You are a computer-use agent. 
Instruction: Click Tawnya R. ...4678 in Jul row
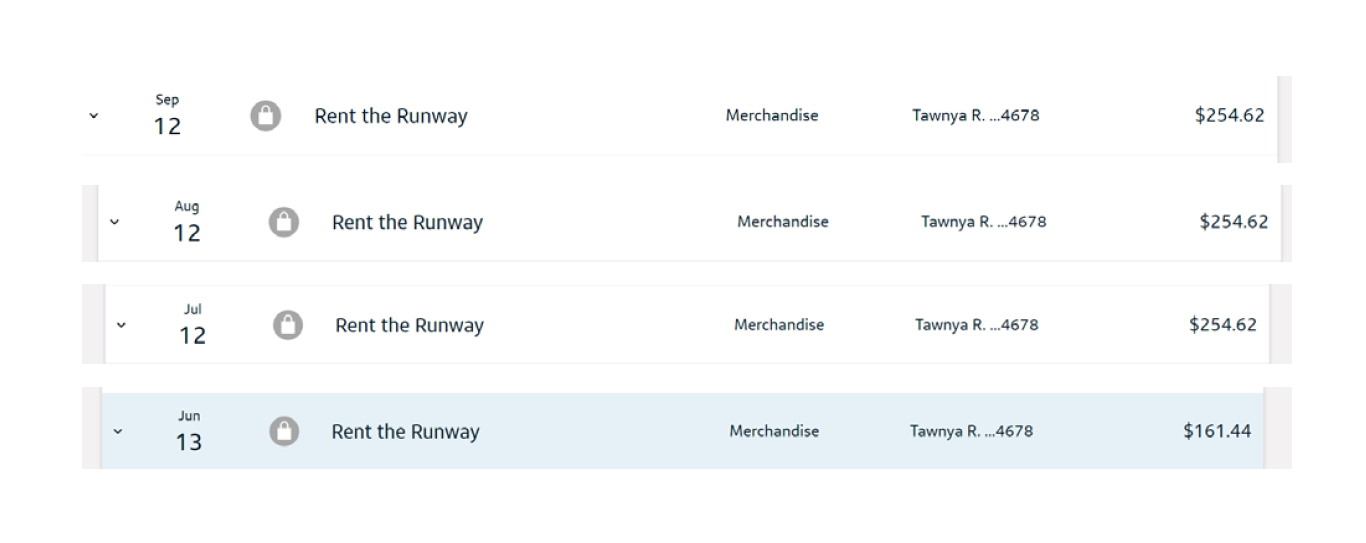coord(977,325)
